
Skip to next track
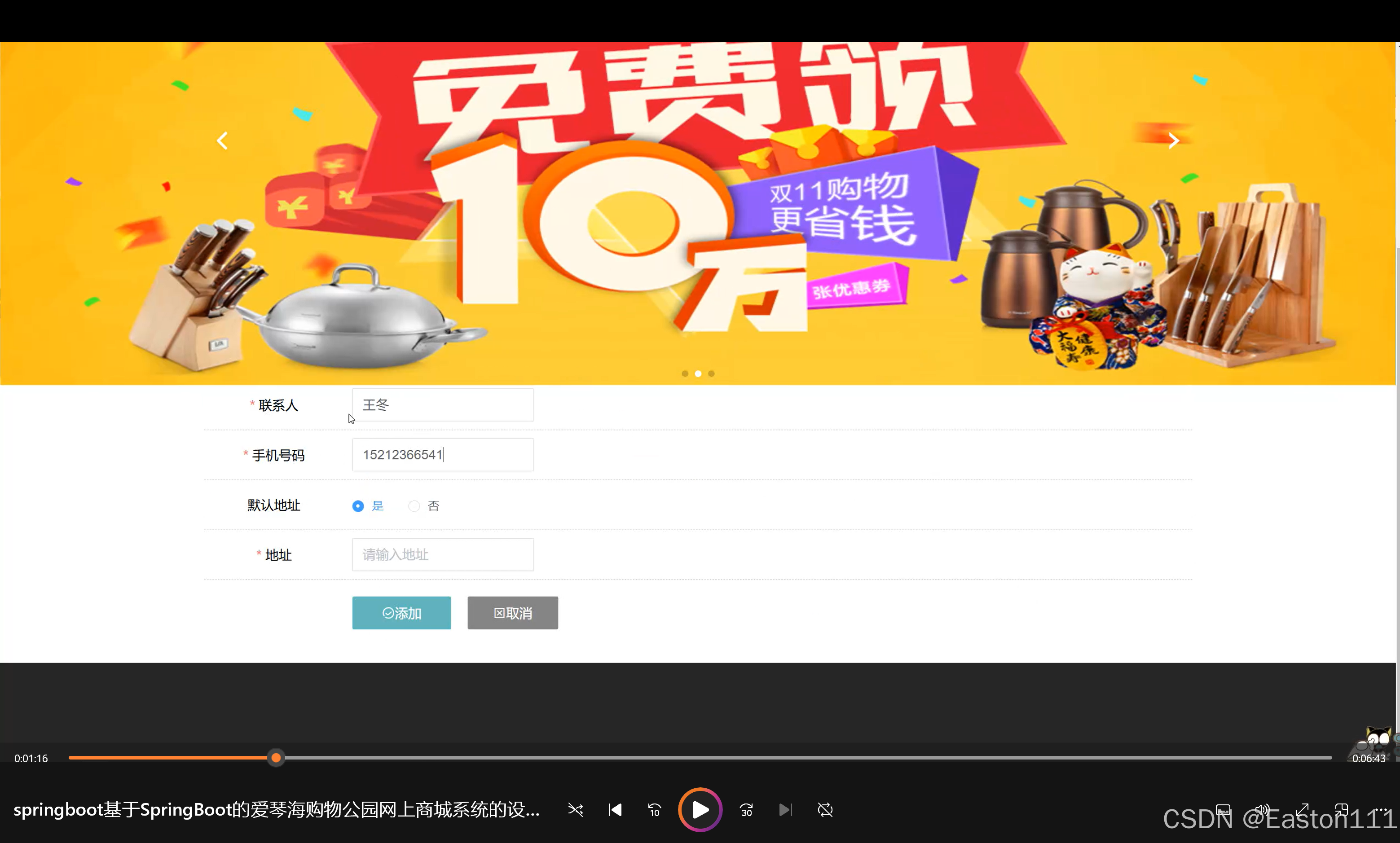click(x=785, y=809)
